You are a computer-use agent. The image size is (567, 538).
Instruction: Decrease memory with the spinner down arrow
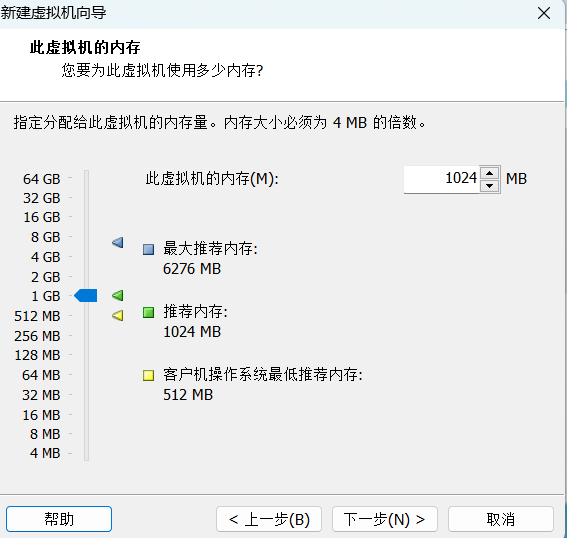[x=490, y=186]
